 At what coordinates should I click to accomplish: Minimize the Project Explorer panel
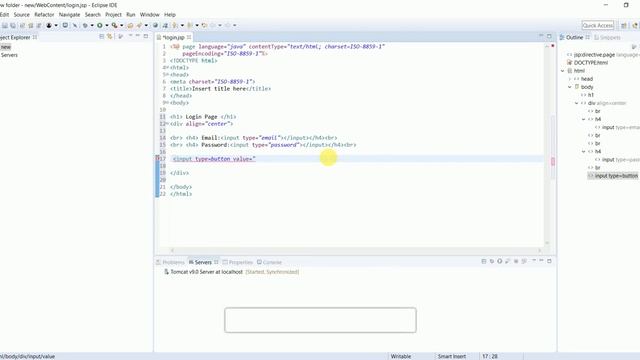[138, 36]
